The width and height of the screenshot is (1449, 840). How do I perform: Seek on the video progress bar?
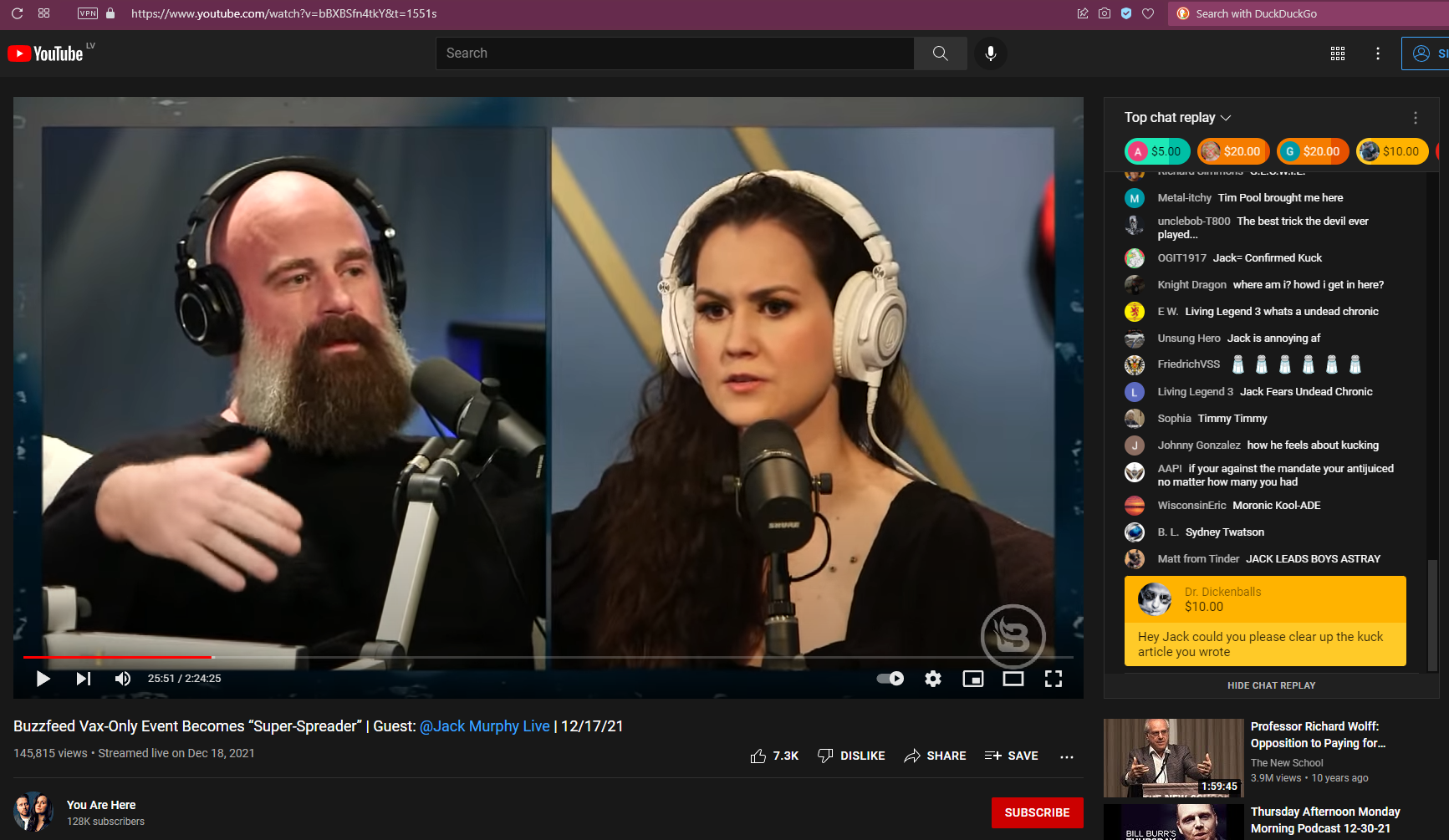pos(548,658)
